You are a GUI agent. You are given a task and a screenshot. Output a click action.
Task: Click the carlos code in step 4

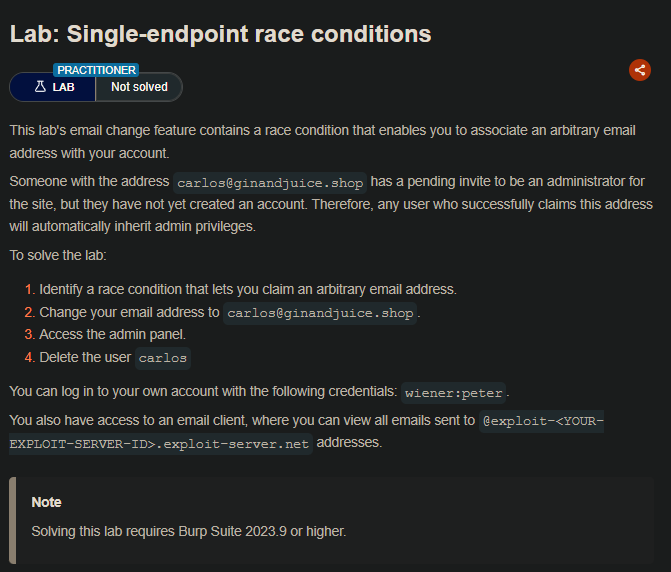point(163,357)
